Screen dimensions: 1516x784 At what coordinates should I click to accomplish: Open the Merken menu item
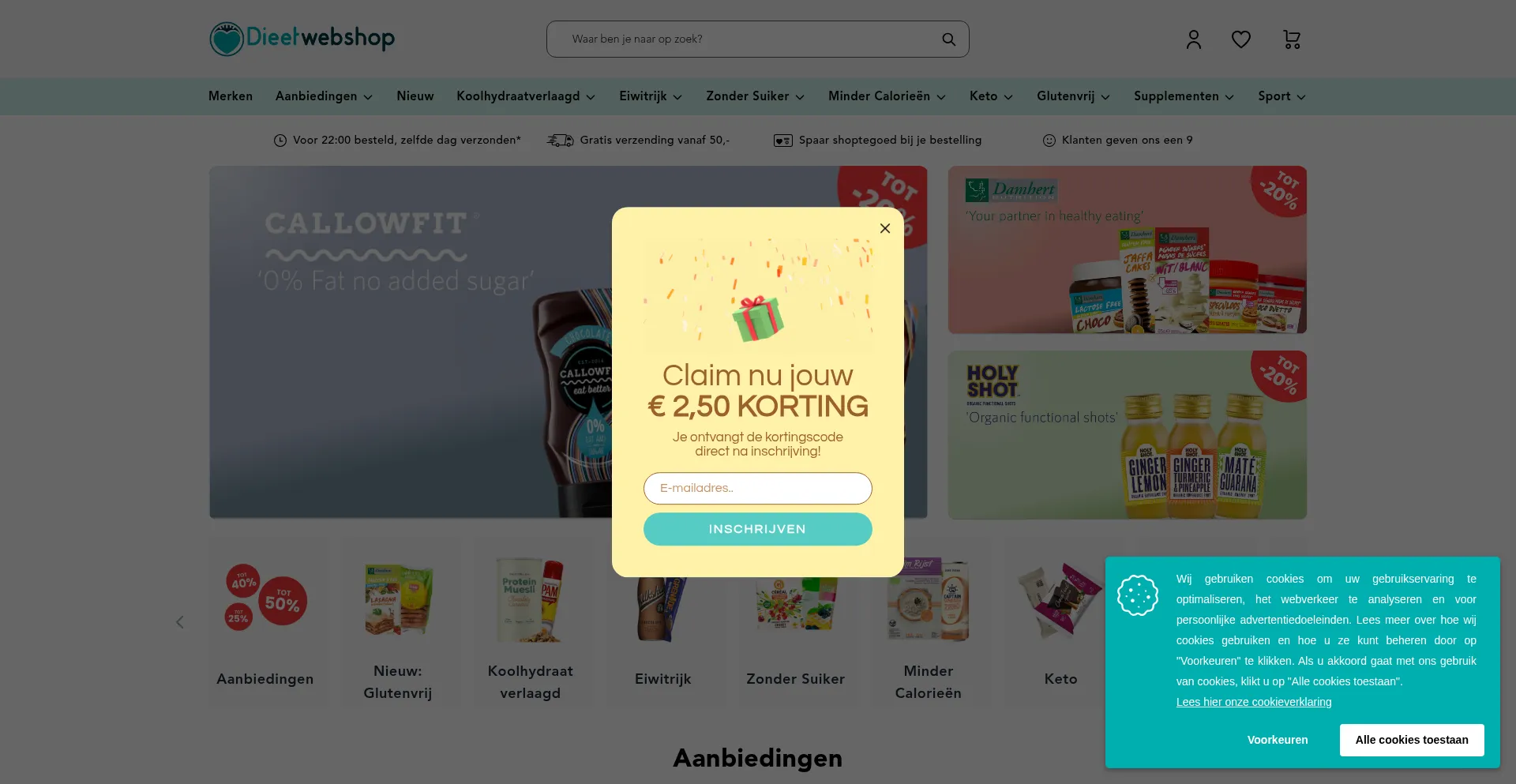coord(231,96)
